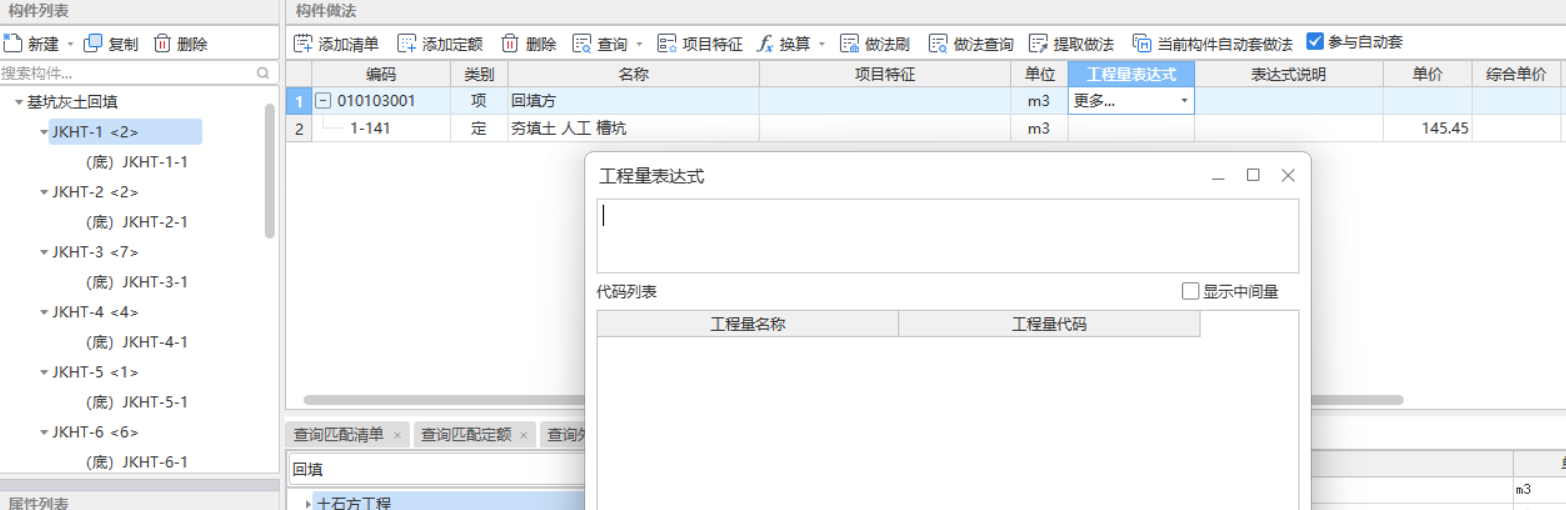1566x510 pixels.
Task: Open the dropdown arrow beside 查询
Action: coord(639,45)
